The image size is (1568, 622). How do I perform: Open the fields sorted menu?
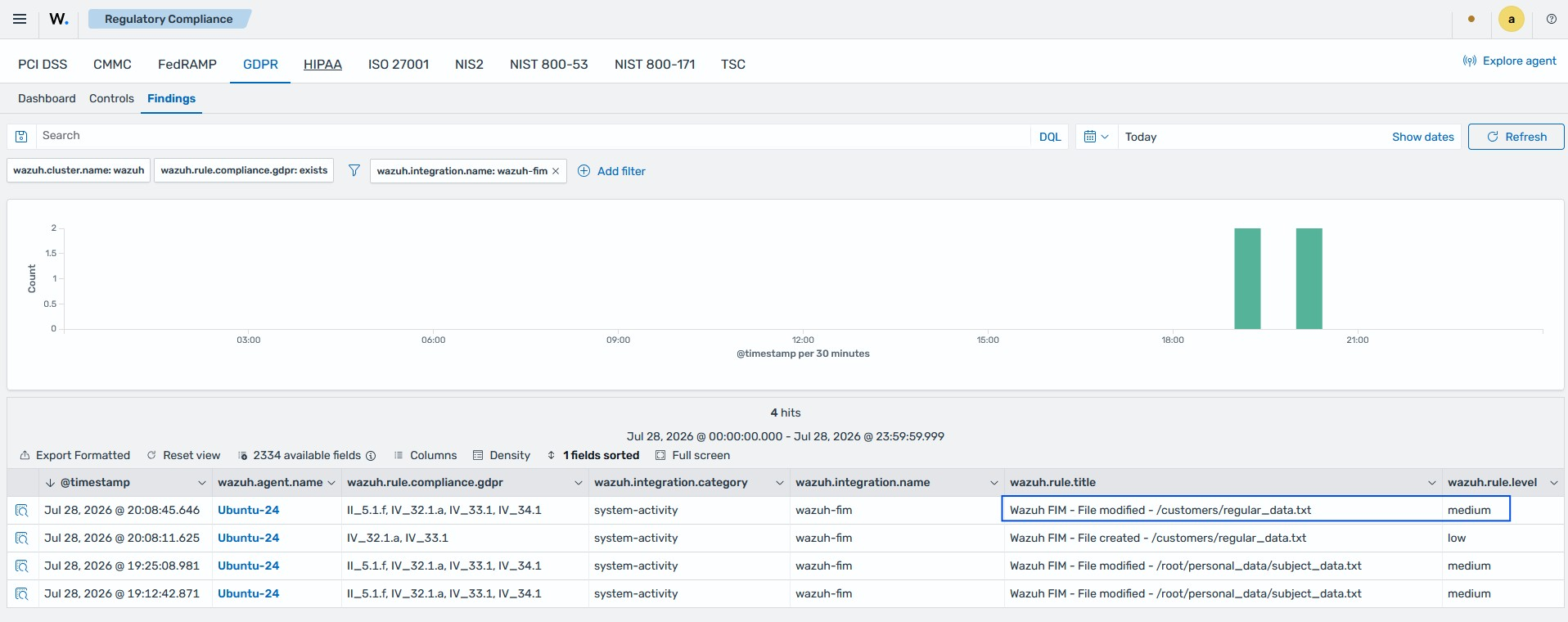point(593,456)
